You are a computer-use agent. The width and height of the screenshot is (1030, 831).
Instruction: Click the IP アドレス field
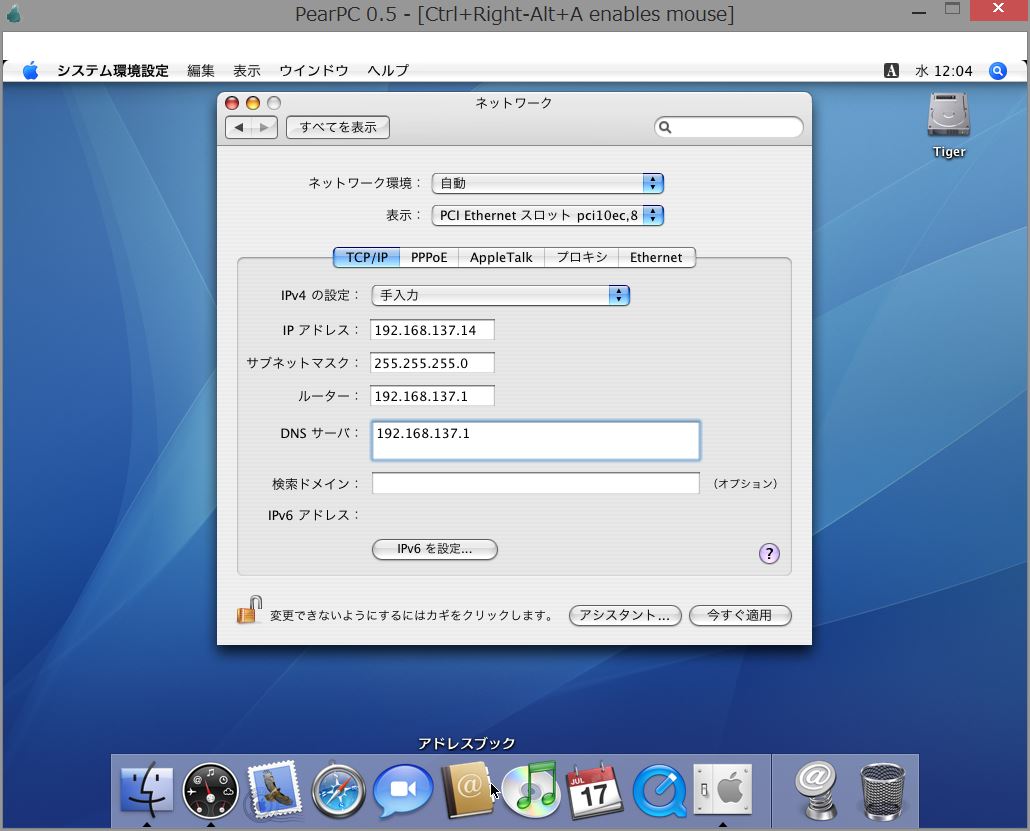pos(432,330)
